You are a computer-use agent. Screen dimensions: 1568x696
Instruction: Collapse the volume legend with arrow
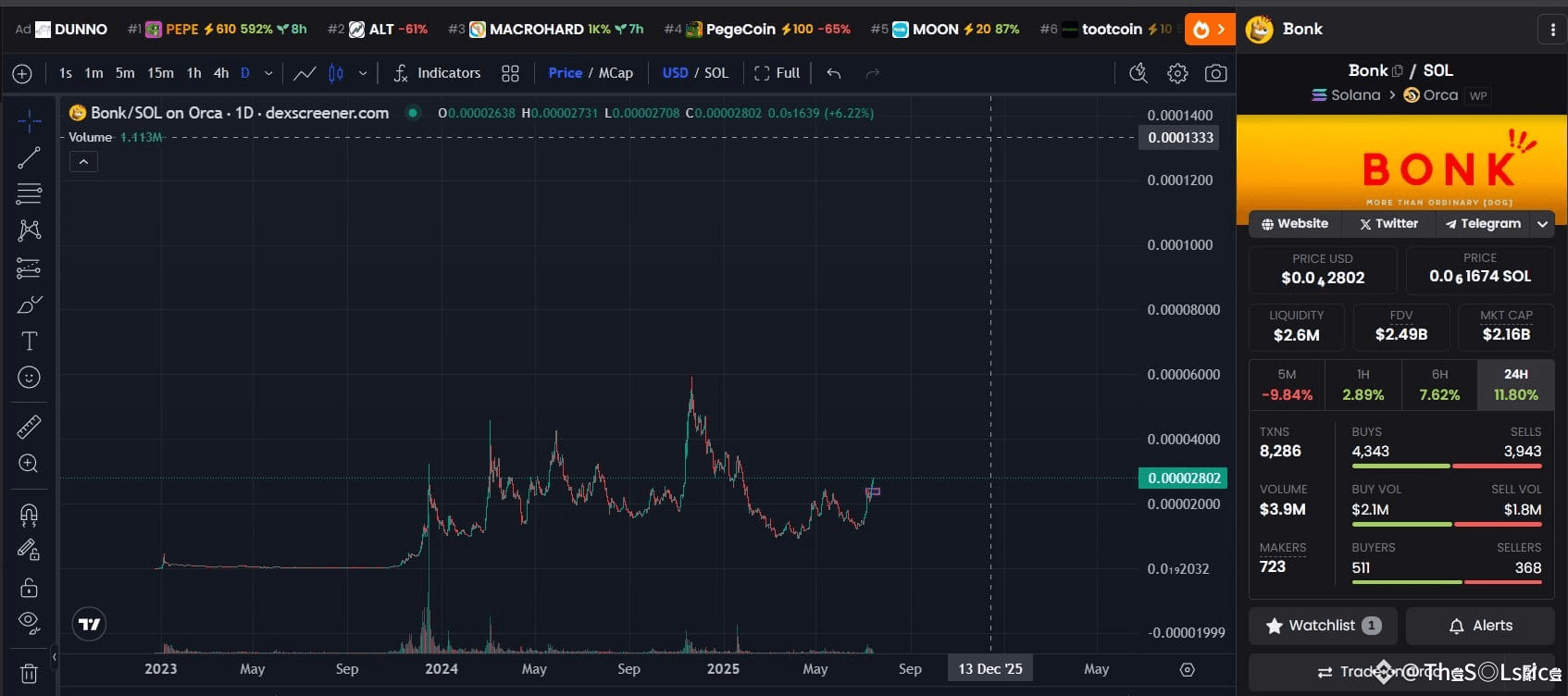[x=83, y=162]
